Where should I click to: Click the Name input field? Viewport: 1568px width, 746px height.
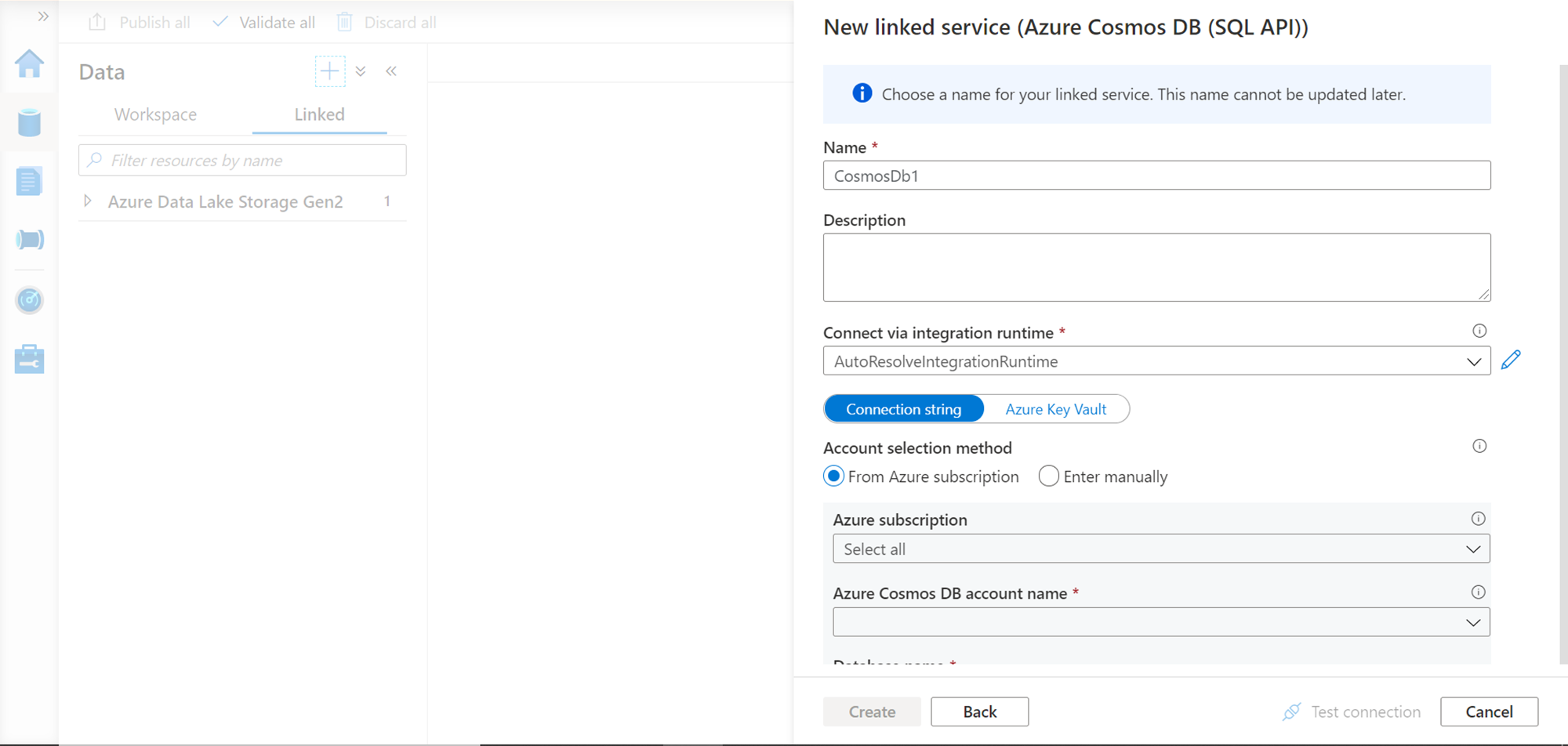click(1156, 176)
